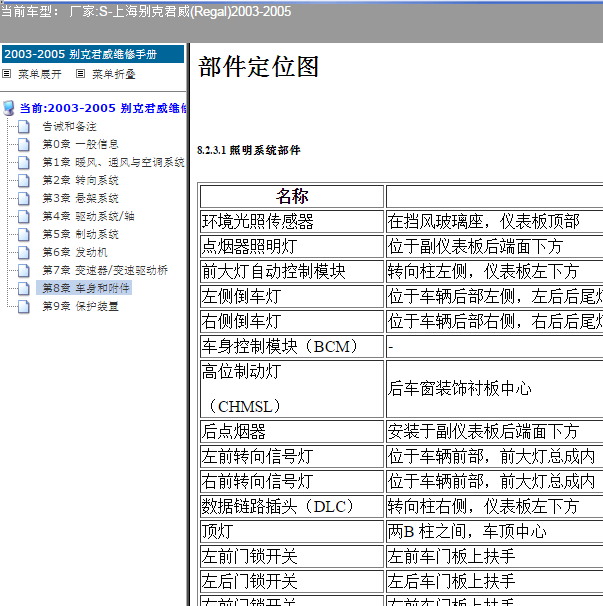Click location cell 在挡风玻璃座，仪表板顶部

click(x=494, y=221)
